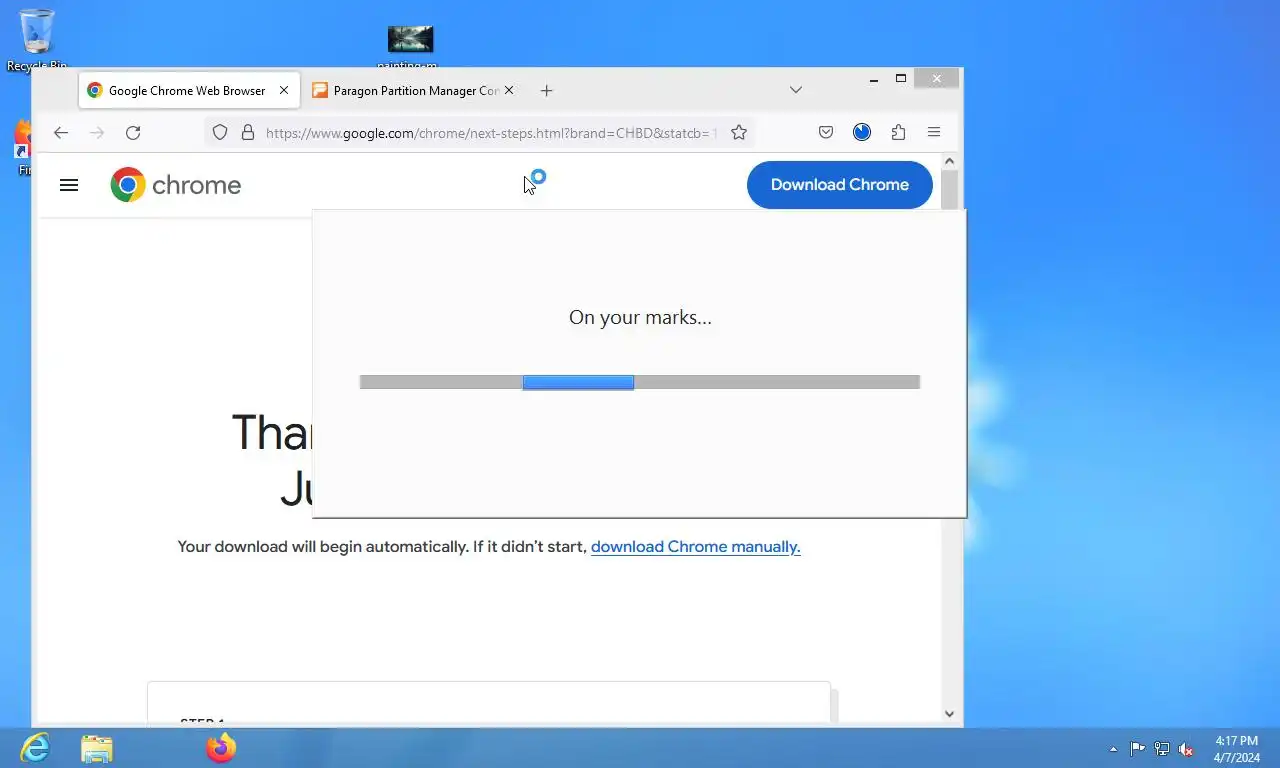
Task: Switch to Paragon Partition Manager tab
Action: pyautogui.click(x=413, y=90)
